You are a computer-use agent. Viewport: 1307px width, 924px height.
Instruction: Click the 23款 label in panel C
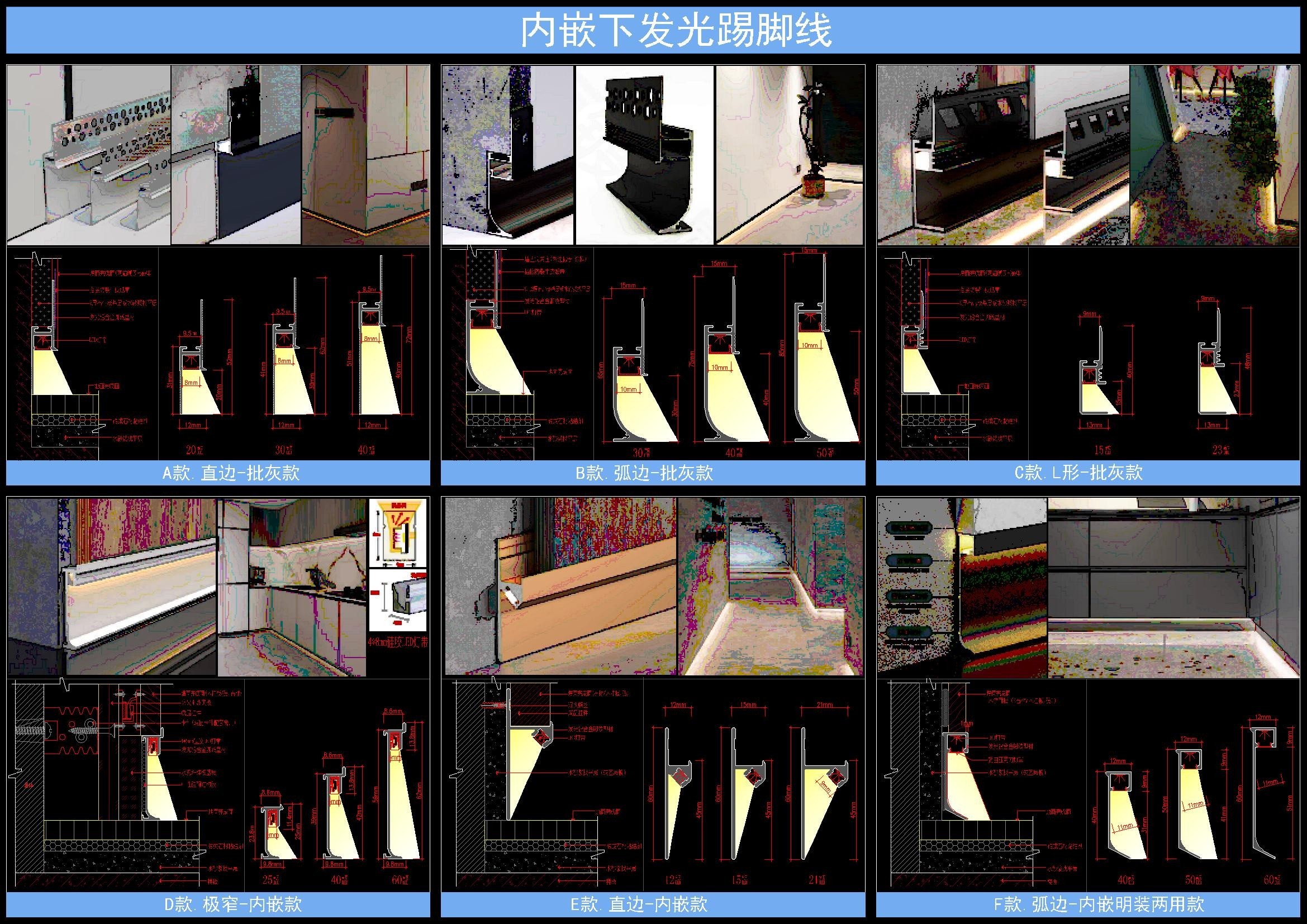1220,450
